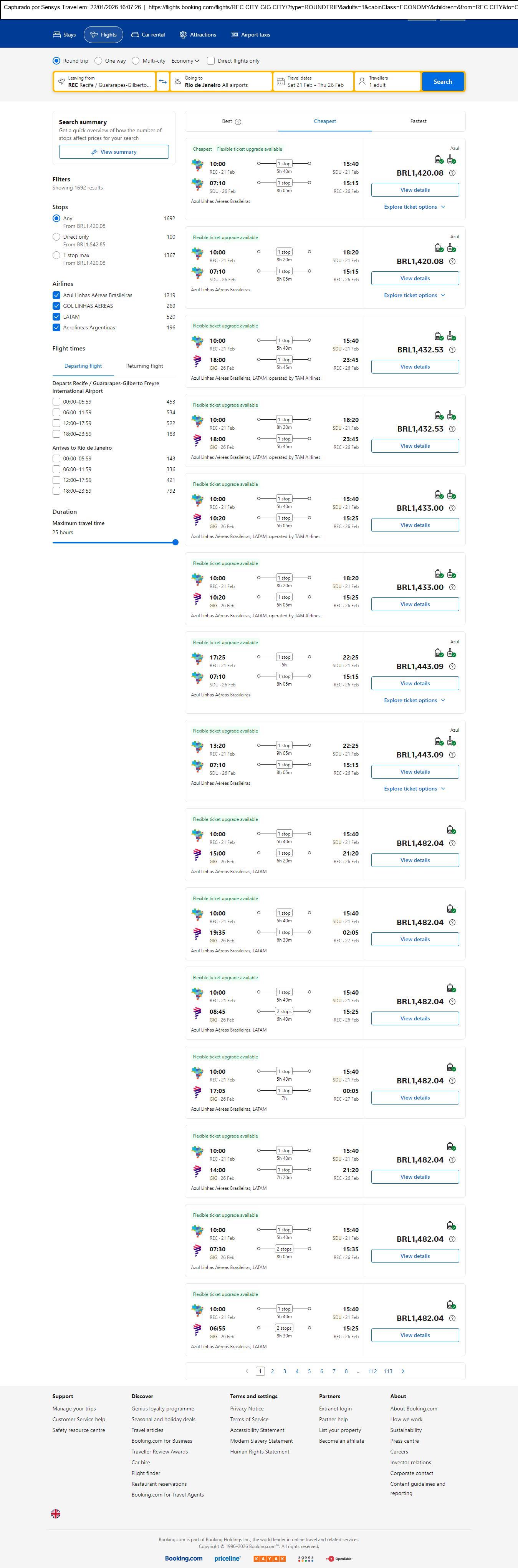Switch to the Returning flight times tab

144,366
